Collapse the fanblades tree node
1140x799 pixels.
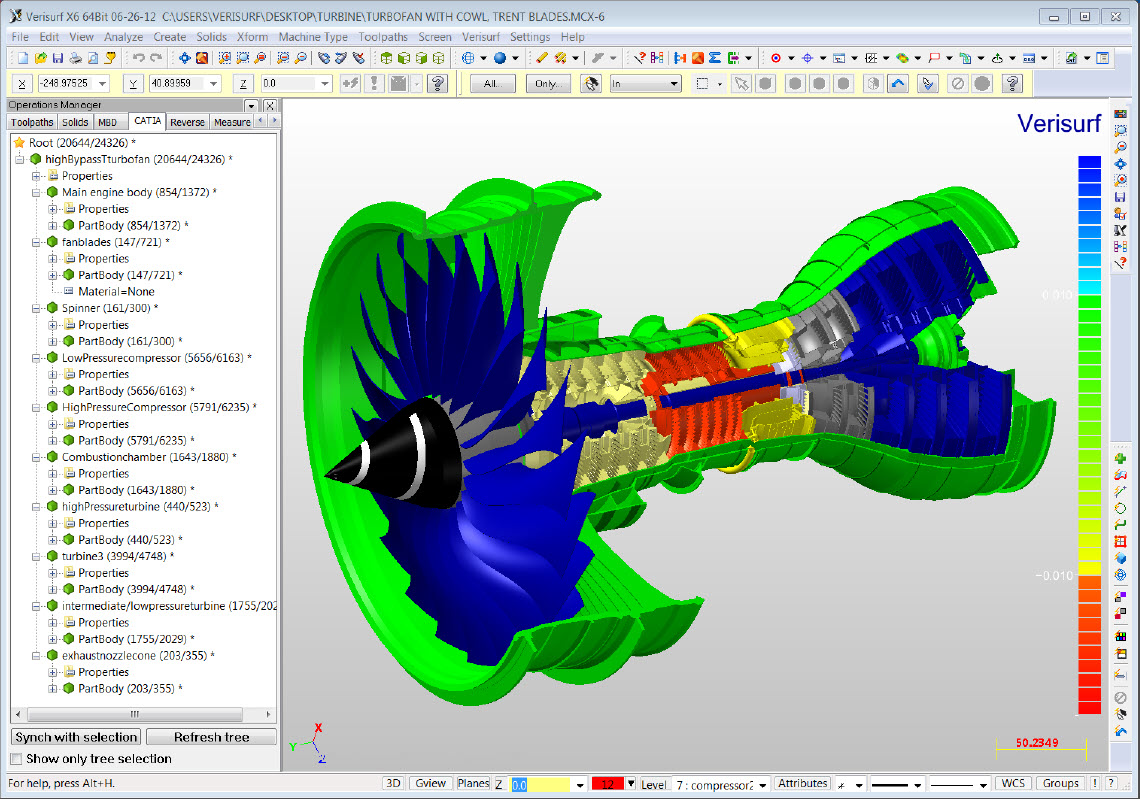pyautogui.click(x=36, y=242)
